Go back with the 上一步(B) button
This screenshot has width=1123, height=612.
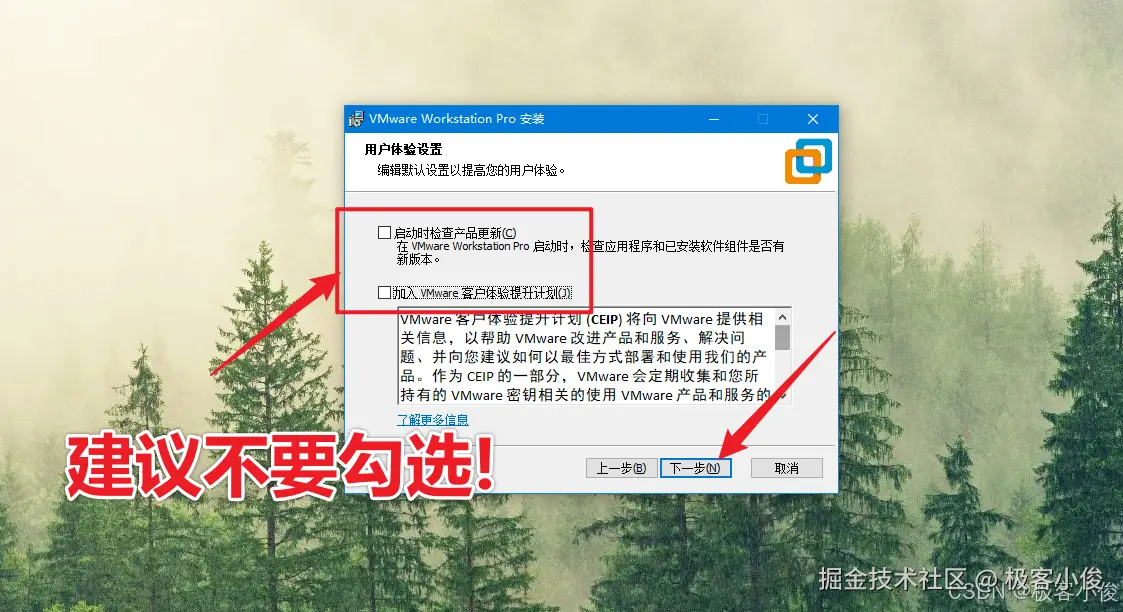[x=621, y=468]
